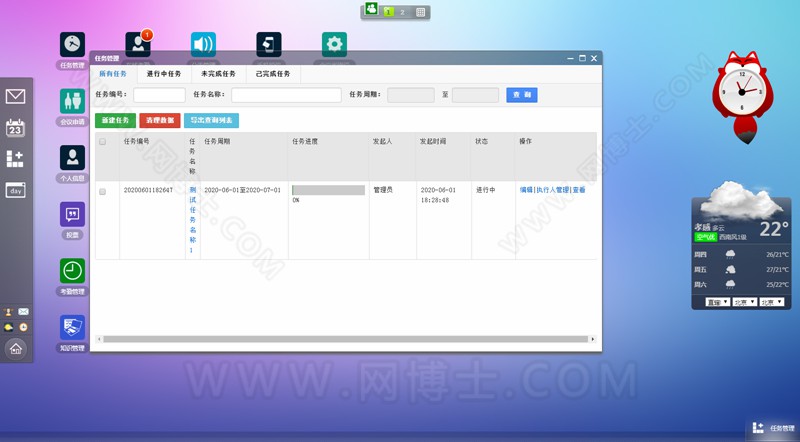
Task: Click the 进行中 status cell
Action: tap(485, 190)
